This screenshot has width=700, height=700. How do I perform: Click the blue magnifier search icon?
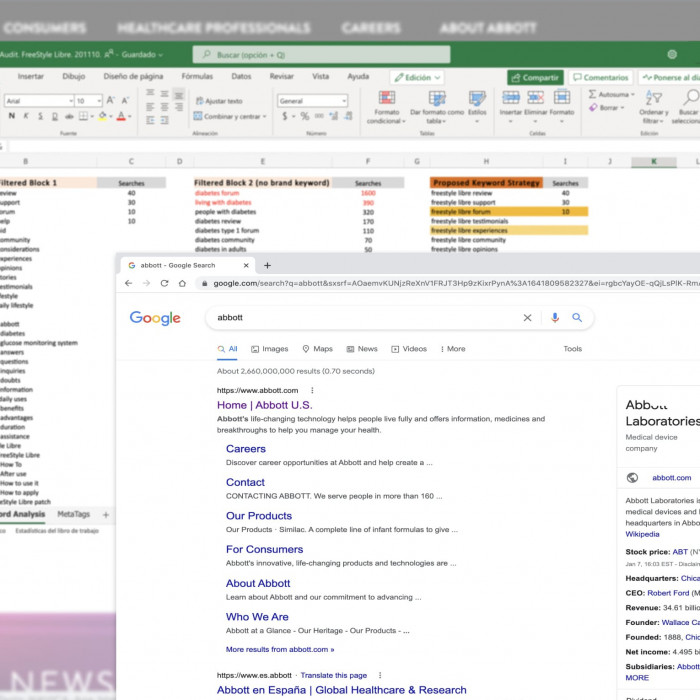coord(577,318)
